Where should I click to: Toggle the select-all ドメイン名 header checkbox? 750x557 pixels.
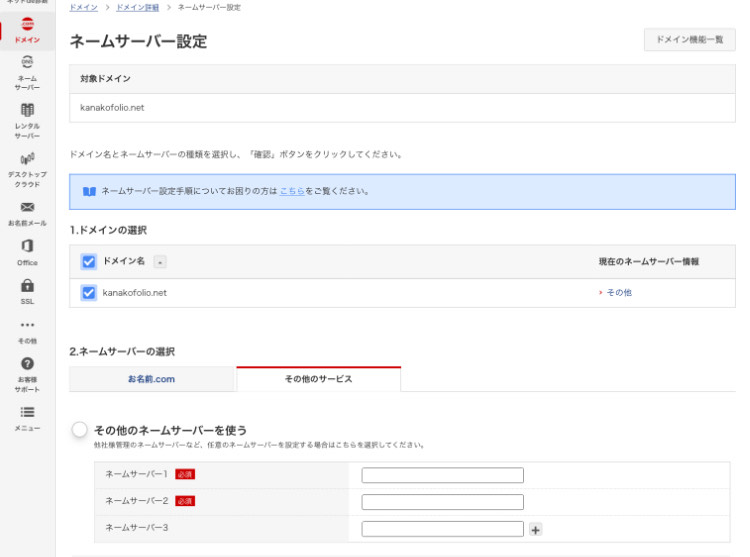click(x=88, y=261)
